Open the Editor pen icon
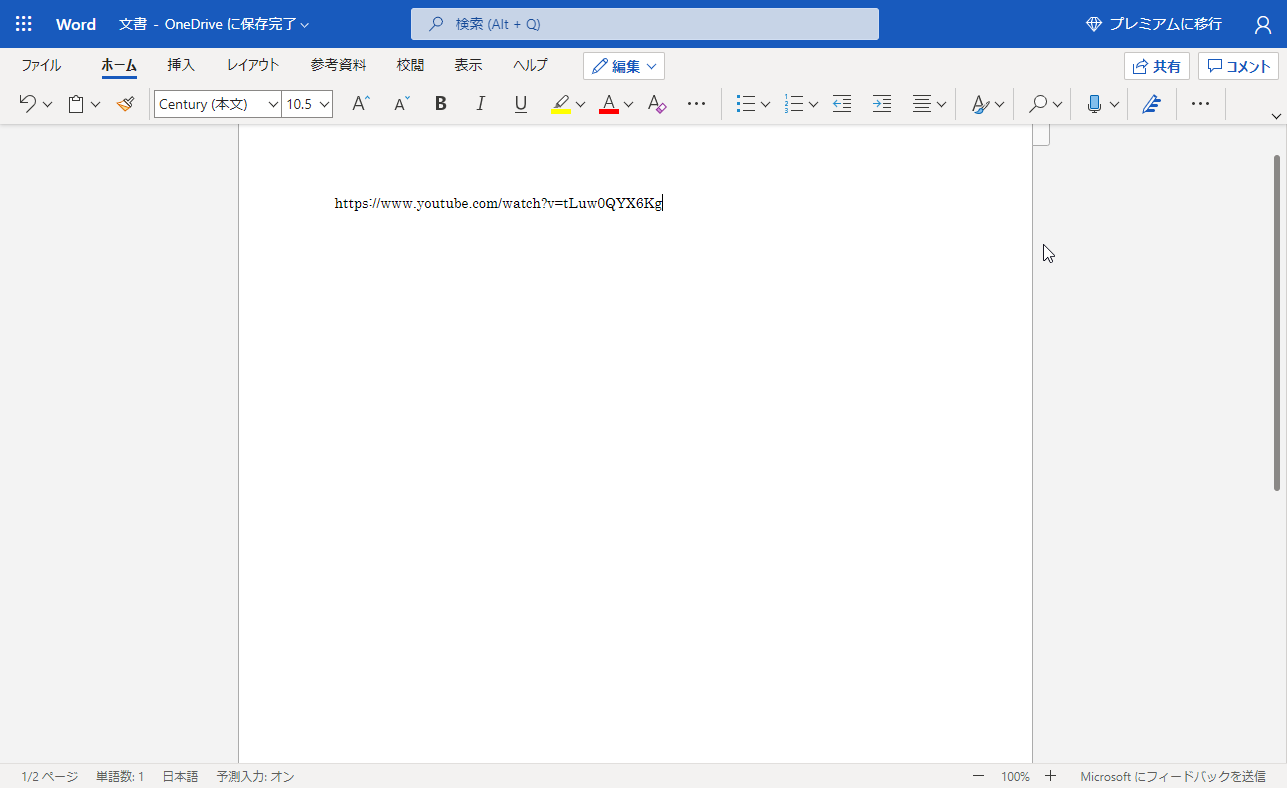This screenshot has width=1287, height=788. pos(1151,103)
